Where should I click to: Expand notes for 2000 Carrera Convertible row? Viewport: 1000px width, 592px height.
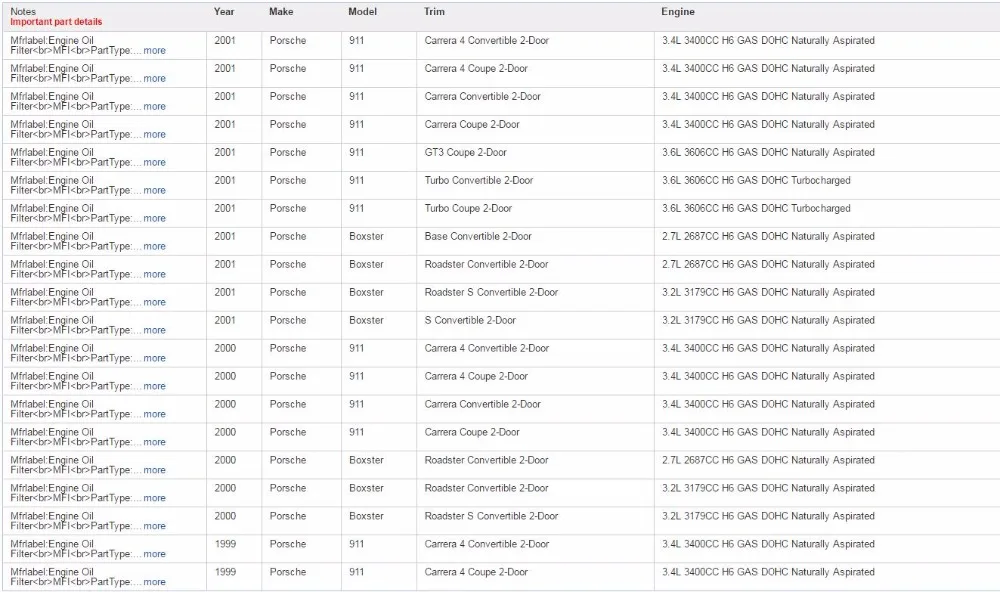(x=154, y=415)
